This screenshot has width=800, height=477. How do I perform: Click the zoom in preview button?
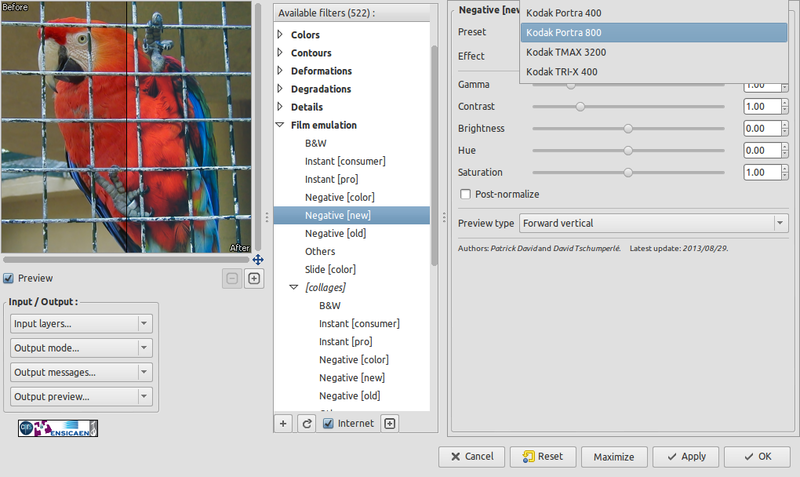point(254,279)
